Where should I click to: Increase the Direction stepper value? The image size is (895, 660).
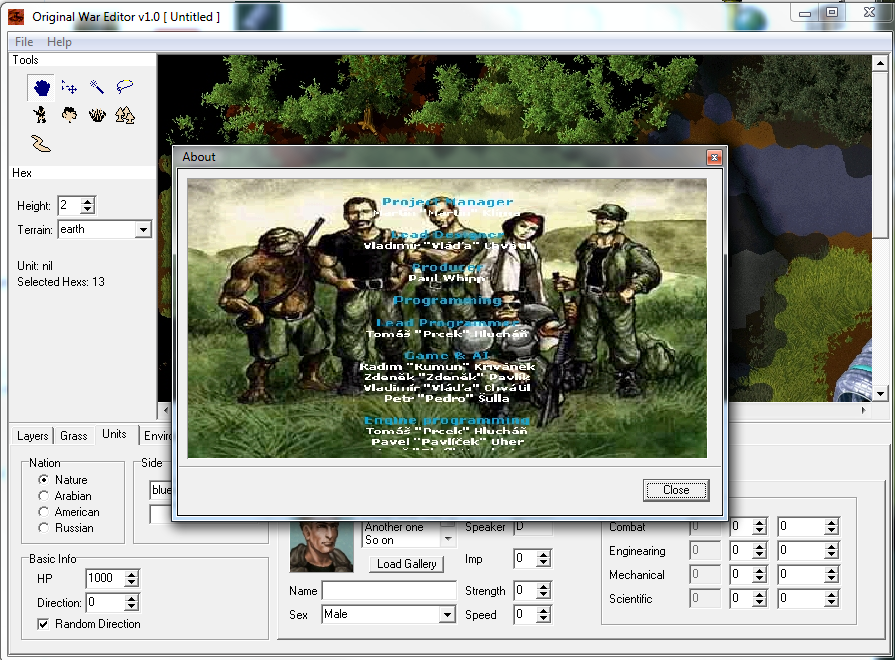tap(132, 598)
